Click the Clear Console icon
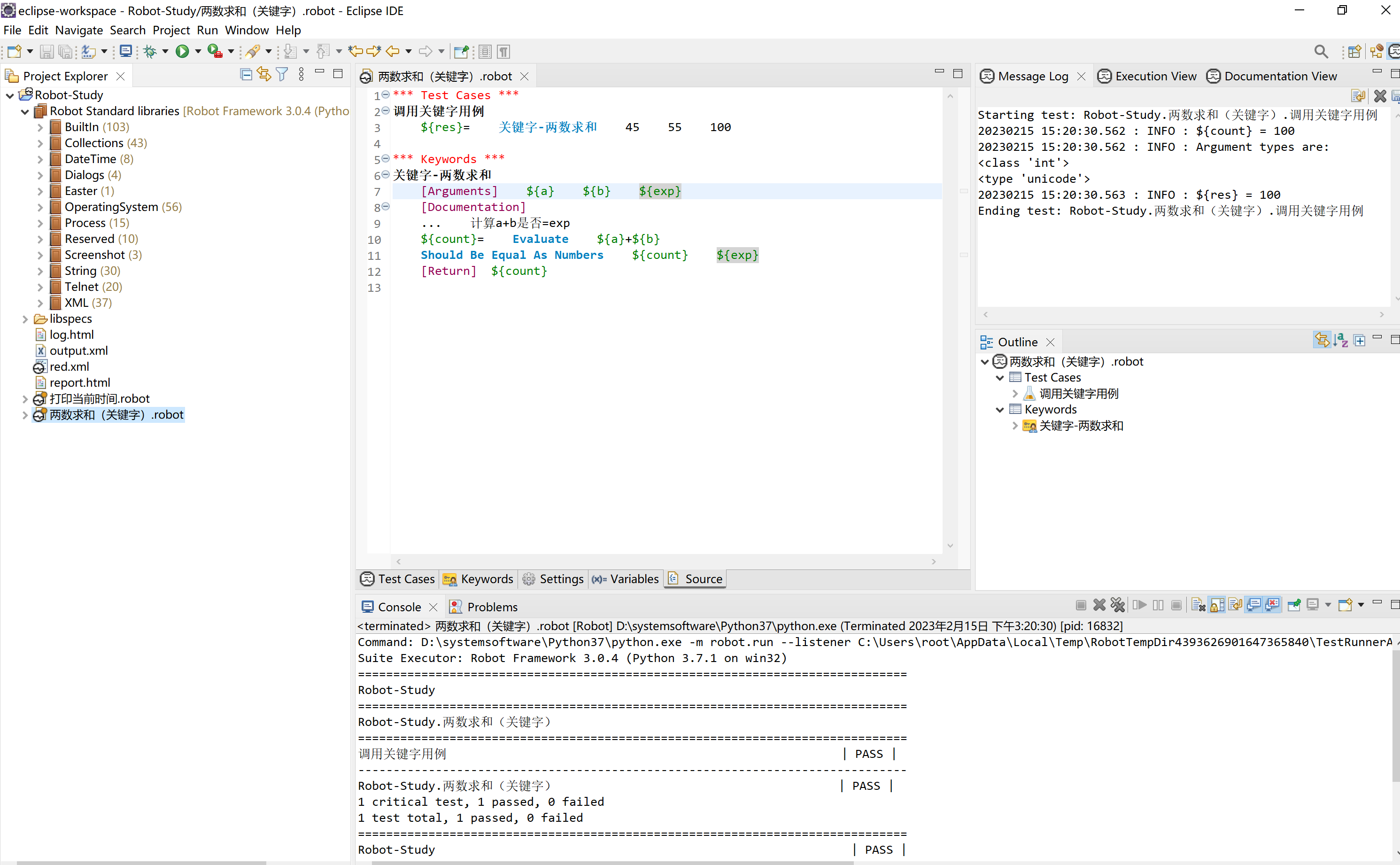Viewport: 1400px width, 865px height. pyautogui.click(x=1198, y=605)
